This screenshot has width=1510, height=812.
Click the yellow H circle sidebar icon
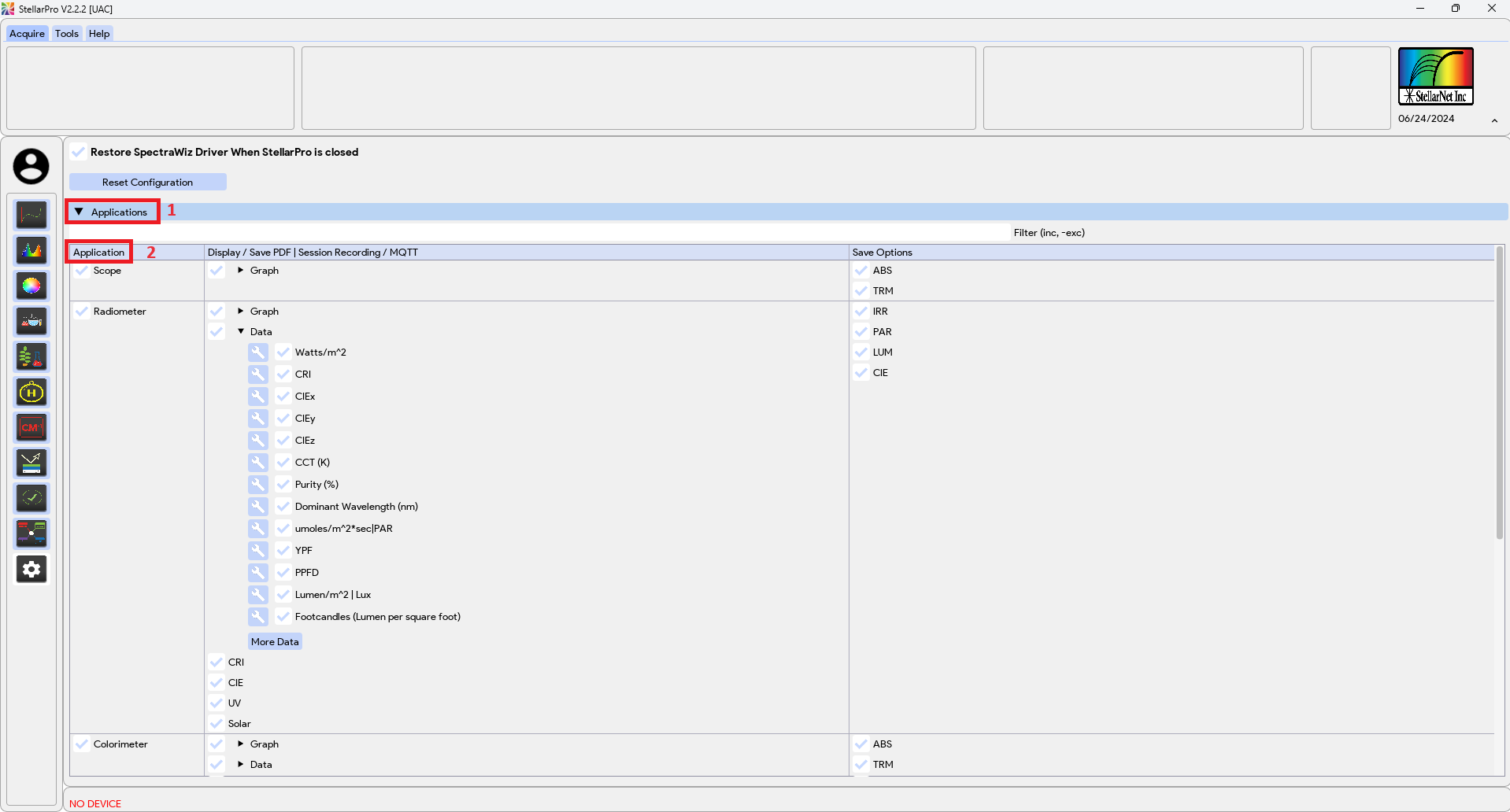[31, 392]
